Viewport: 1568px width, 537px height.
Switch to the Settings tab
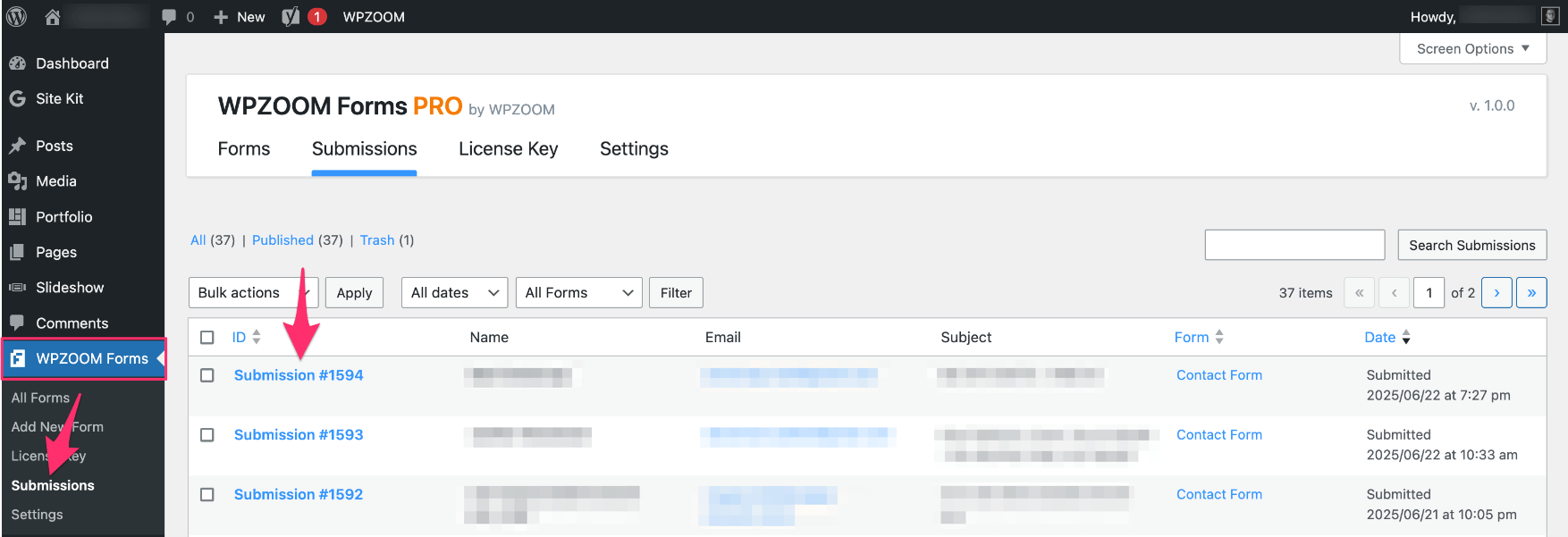point(634,148)
